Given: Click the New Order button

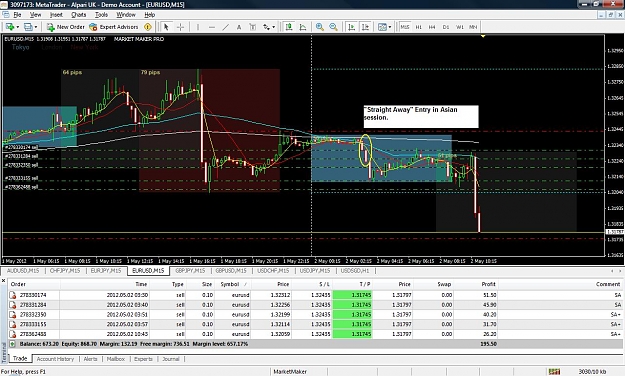Looking at the screenshot, I should [65, 27].
